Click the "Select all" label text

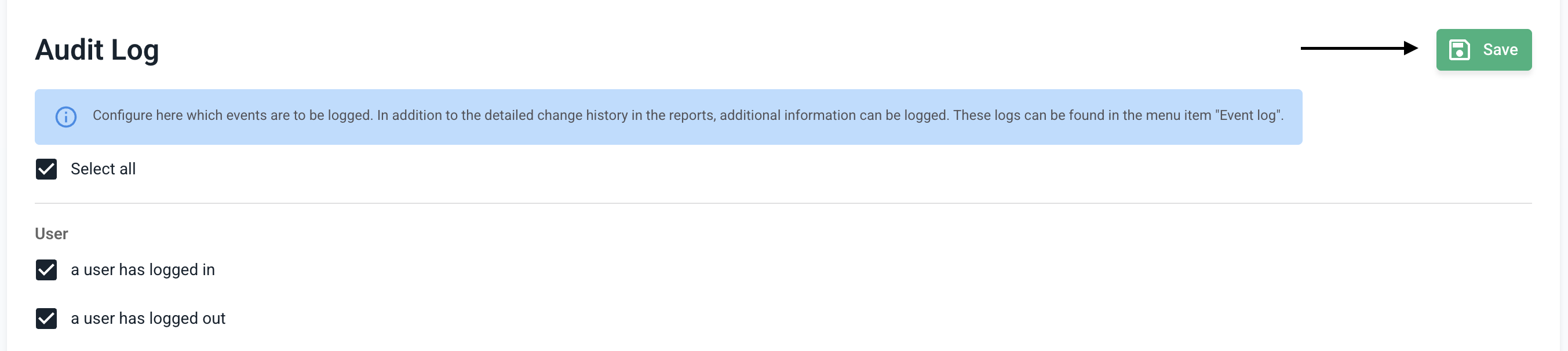[x=103, y=169]
